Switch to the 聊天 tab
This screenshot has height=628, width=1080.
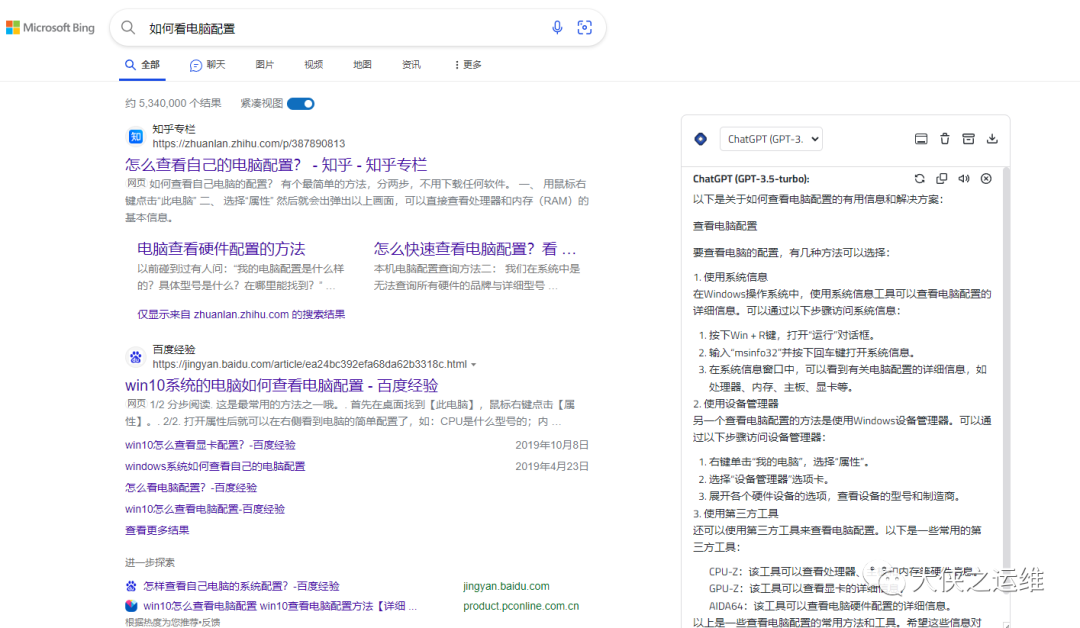click(x=207, y=65)
